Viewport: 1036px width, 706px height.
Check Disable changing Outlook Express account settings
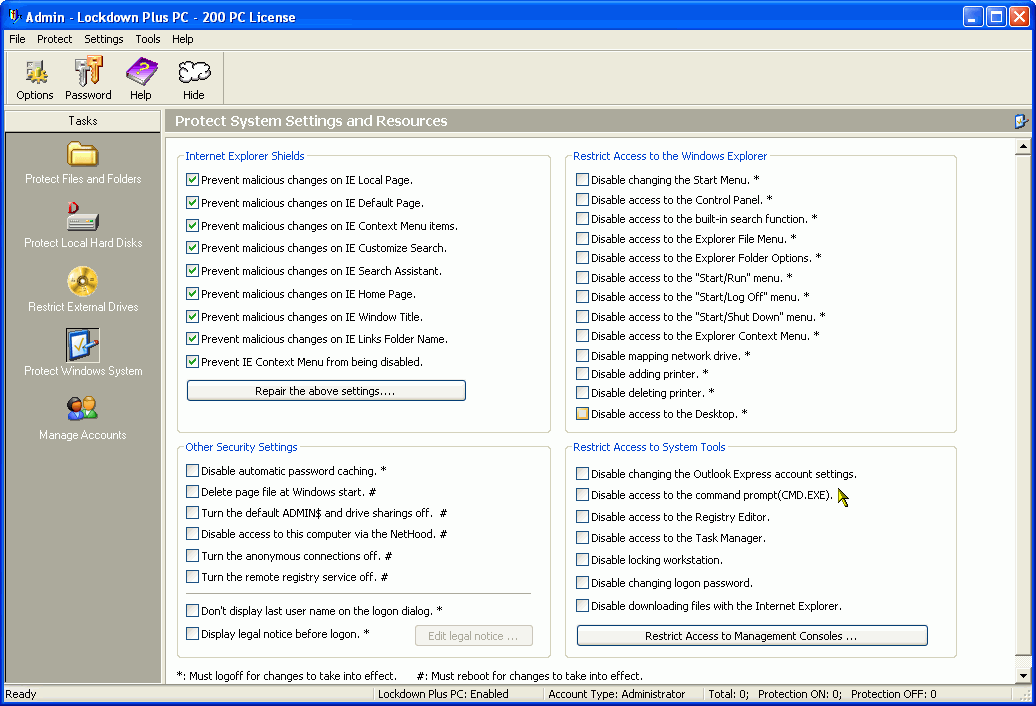(582, 474)
